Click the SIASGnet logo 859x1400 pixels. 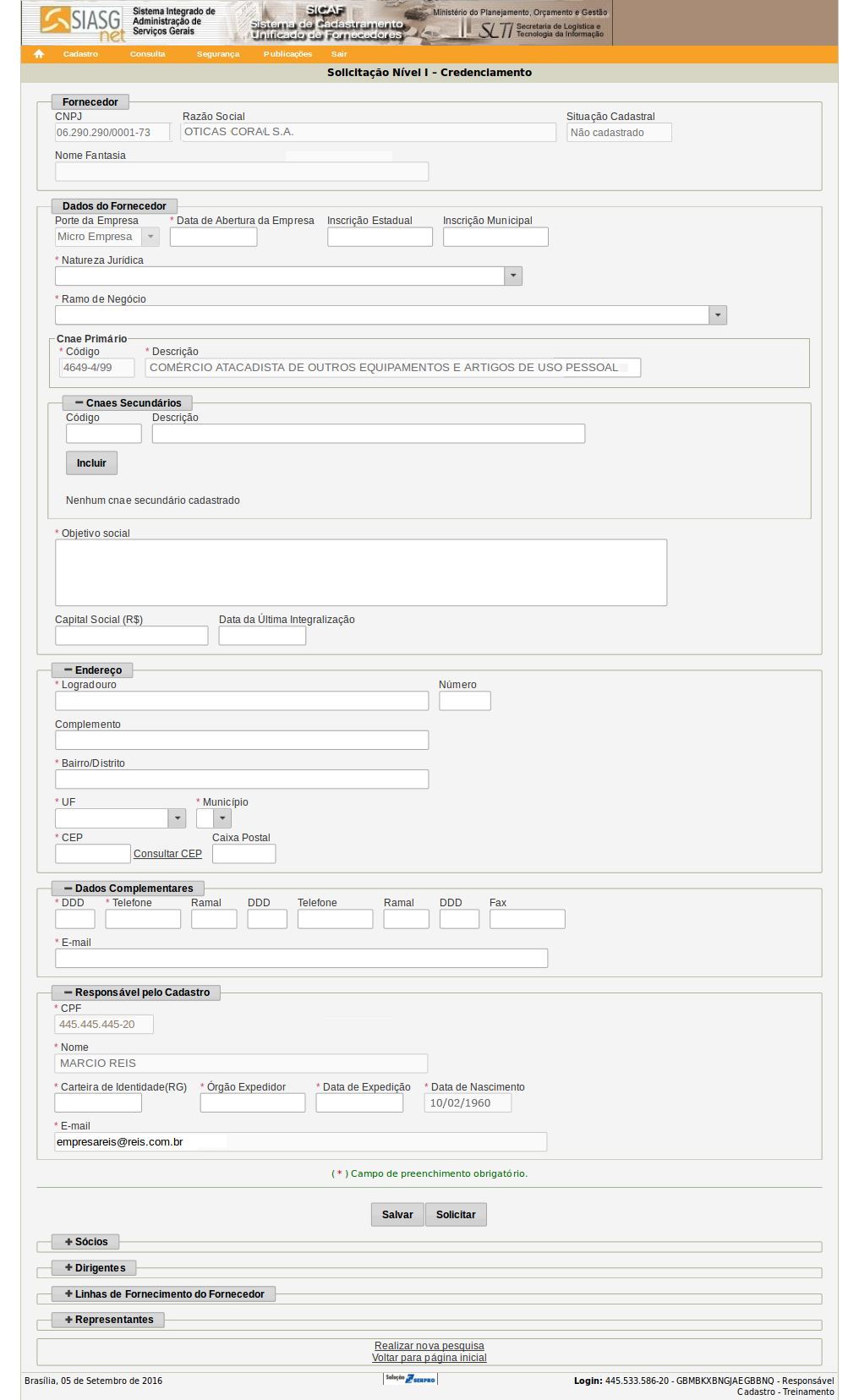coord(83,23)
